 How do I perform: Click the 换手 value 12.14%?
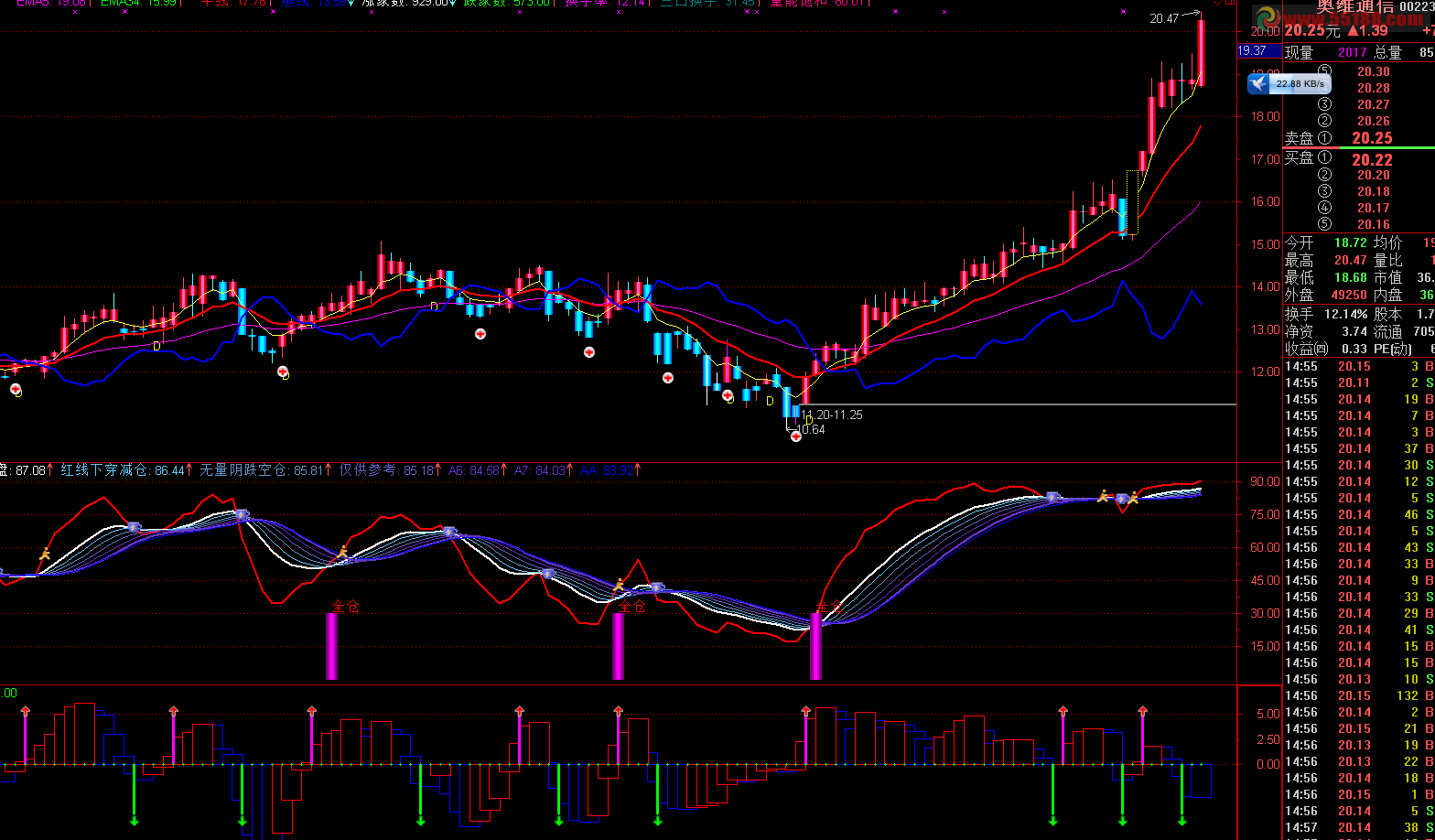click(1346, 314)
